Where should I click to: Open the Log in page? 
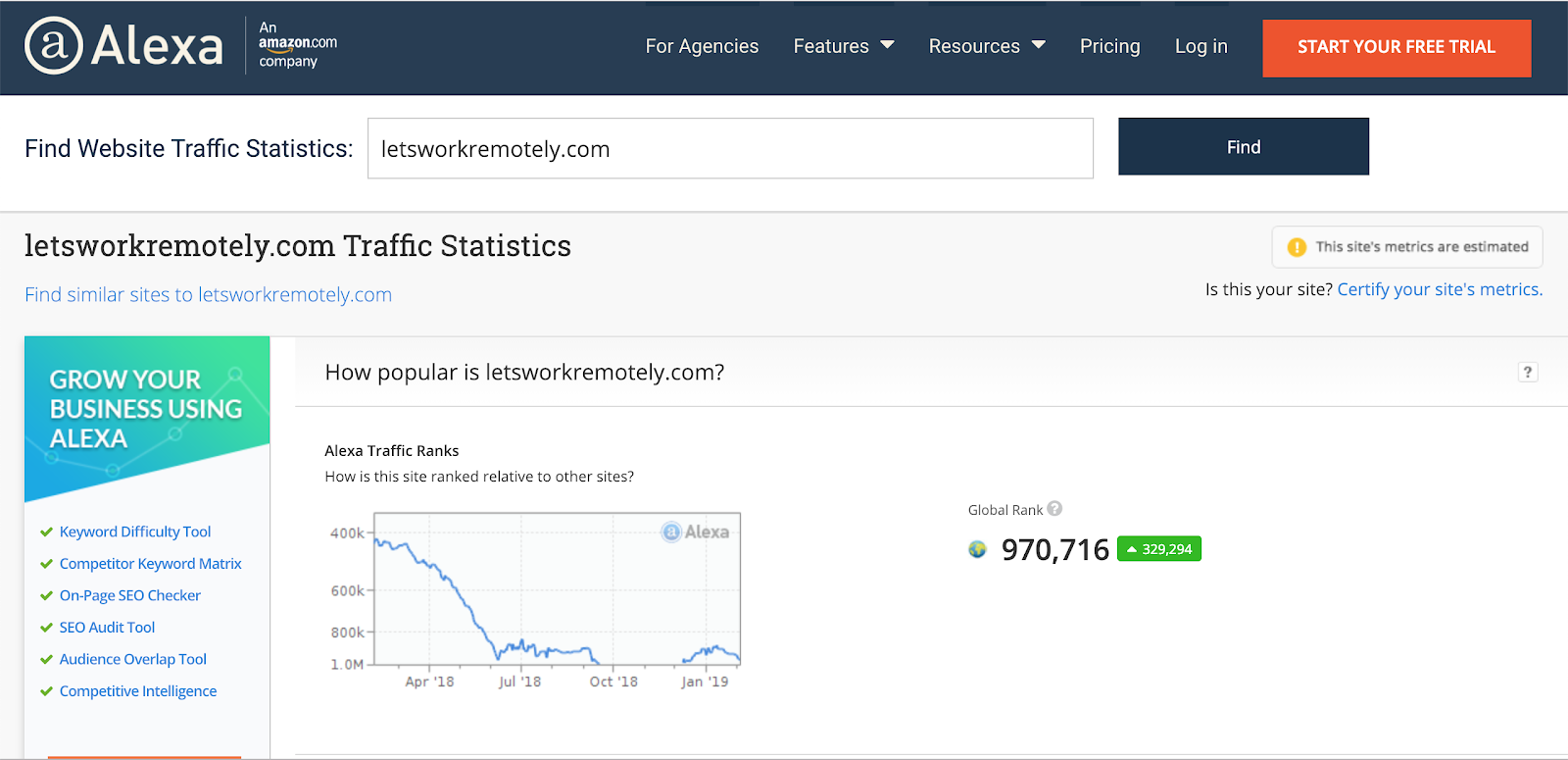[1200, 46]
